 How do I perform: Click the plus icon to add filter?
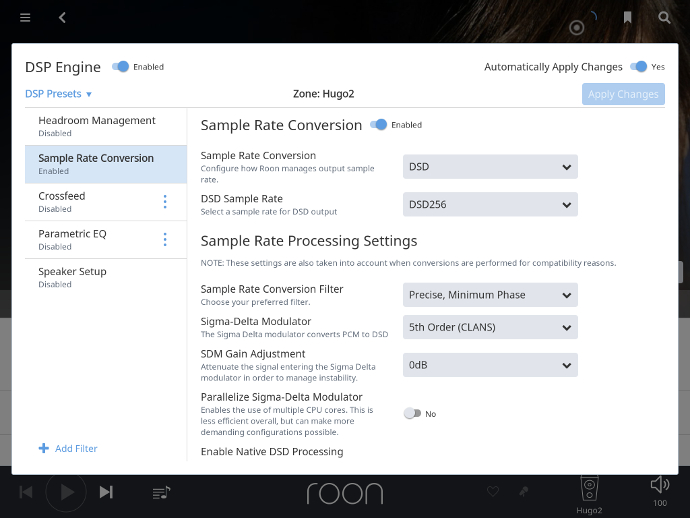pos(44,448)
